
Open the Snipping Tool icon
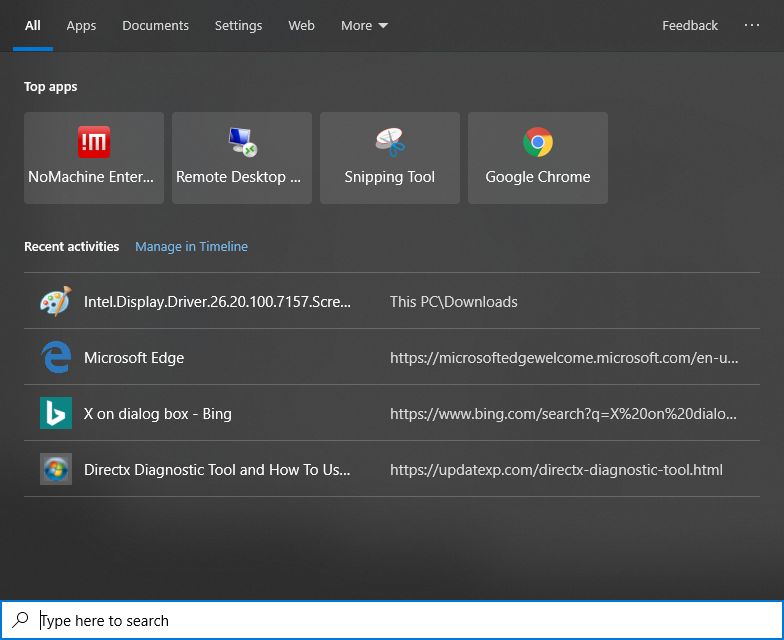click(x=390, y=142)
